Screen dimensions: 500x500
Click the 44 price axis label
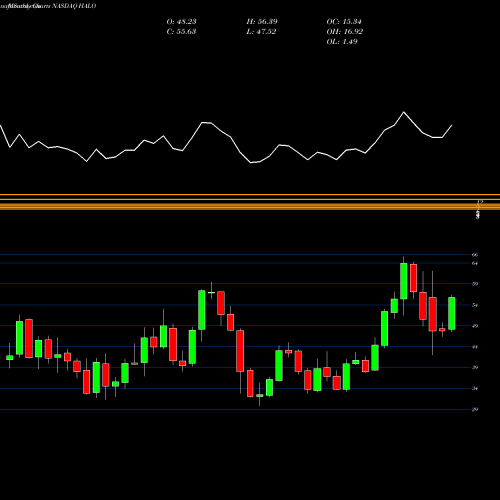point(475,347)
